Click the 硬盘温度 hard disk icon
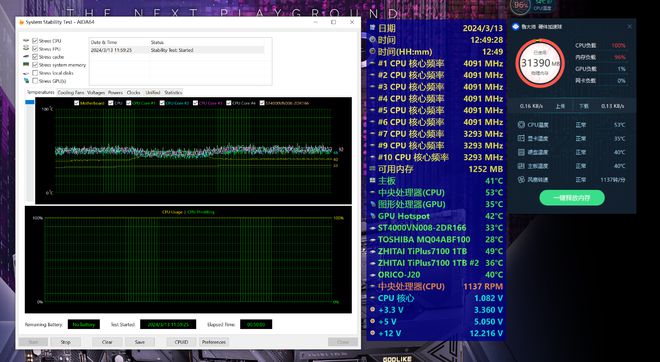660x362 pixels. coord(521,152)
